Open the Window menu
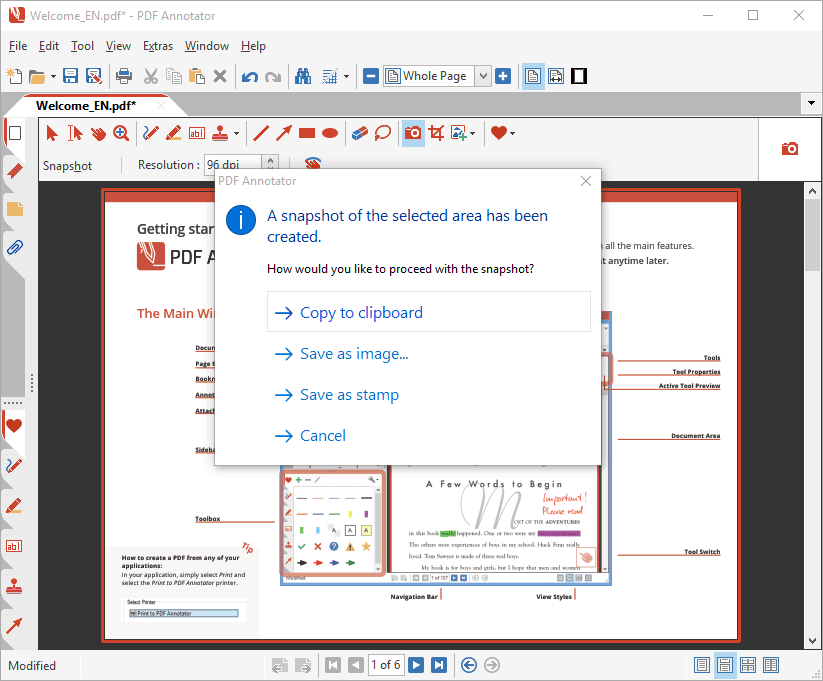The image size is (823, 681). (207, 46)
